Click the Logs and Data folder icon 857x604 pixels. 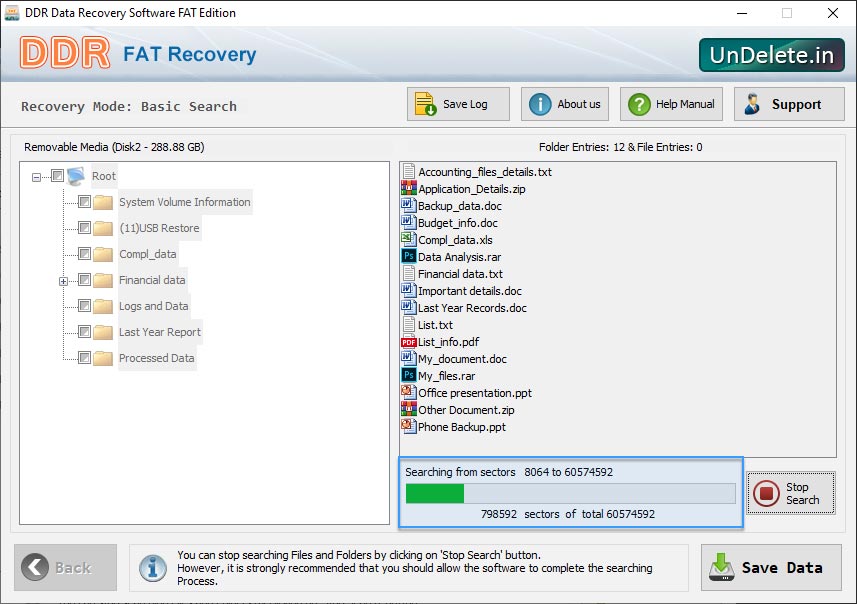[103, 306]
